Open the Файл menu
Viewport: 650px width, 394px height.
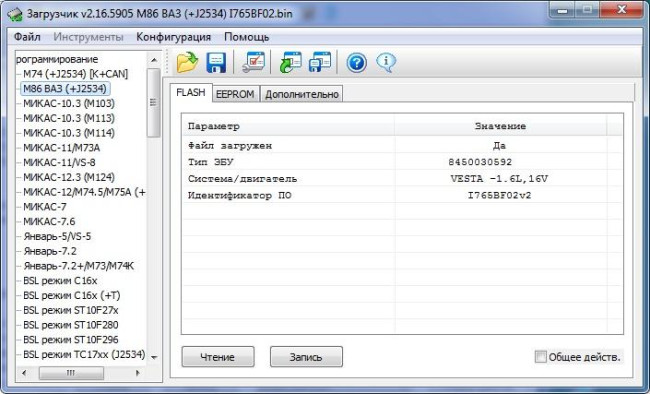[27, 37]
